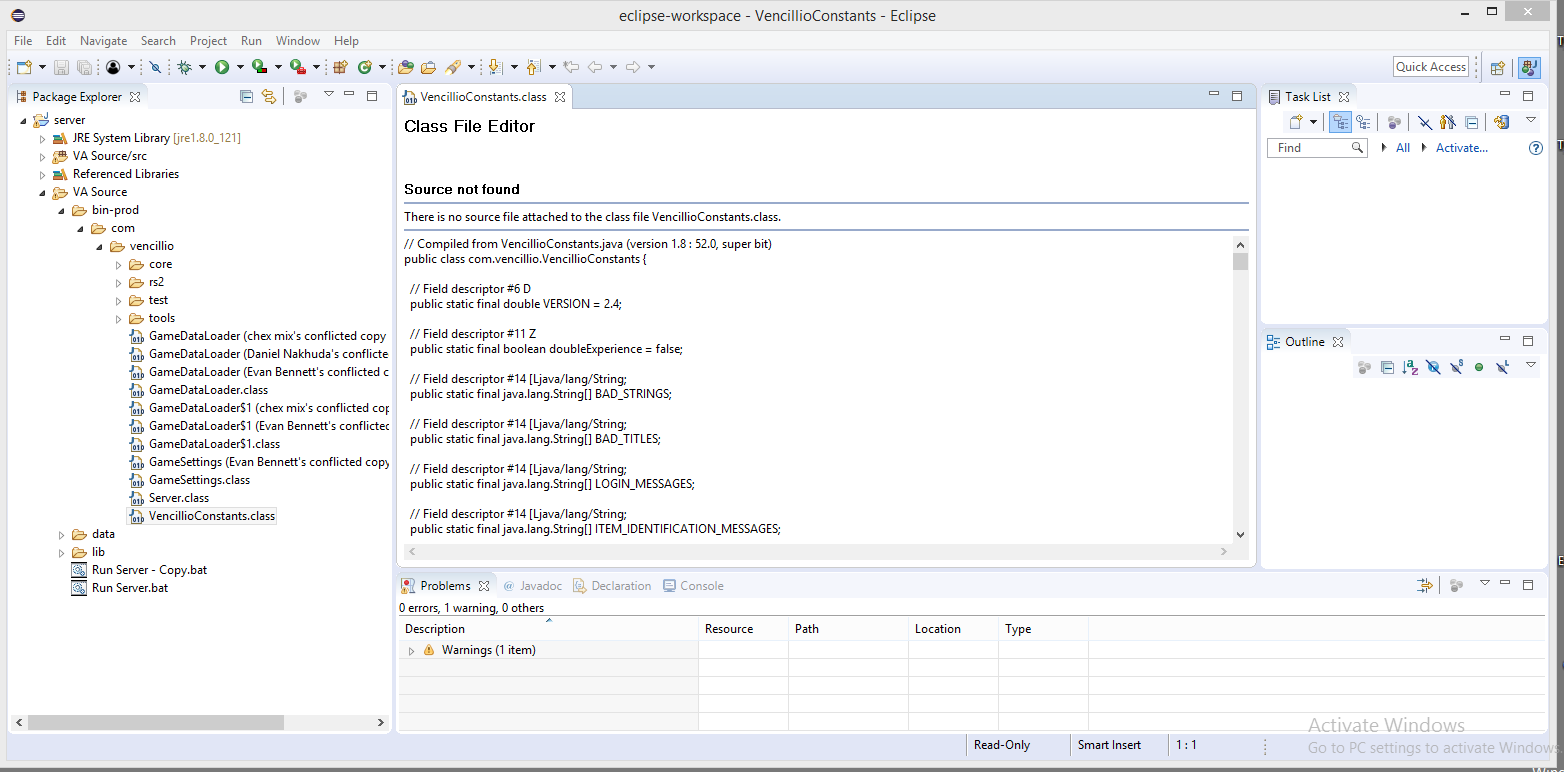Click the Debug bug icon in the toolbar
The width and height of the screenshot is (1564, 772).
point(184,67)
